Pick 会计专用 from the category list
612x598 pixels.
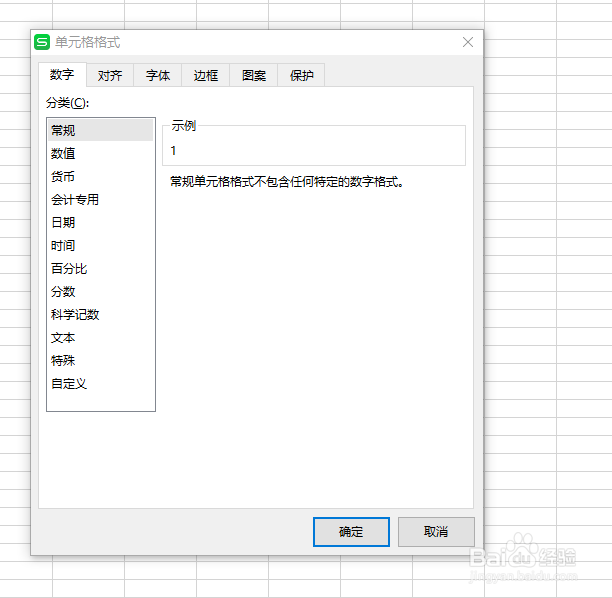point(101,199)
